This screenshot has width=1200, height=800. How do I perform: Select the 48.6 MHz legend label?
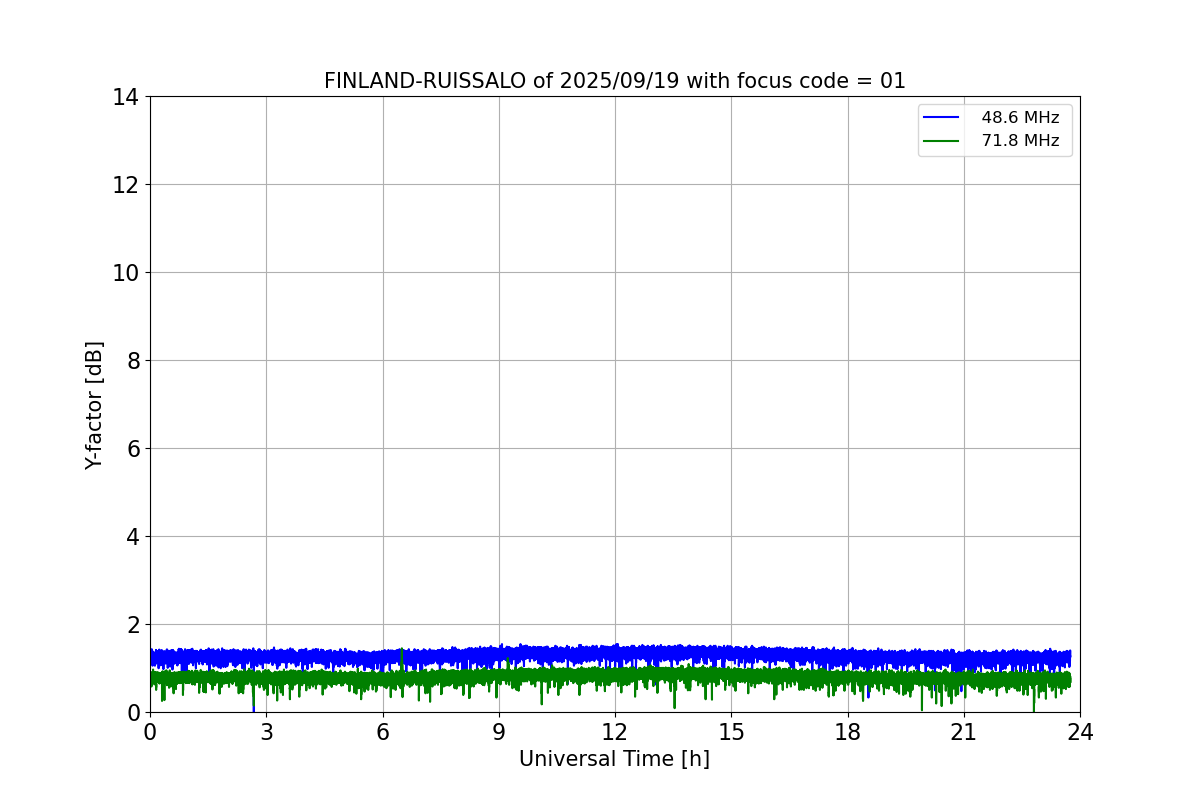tap(1020, 118)
